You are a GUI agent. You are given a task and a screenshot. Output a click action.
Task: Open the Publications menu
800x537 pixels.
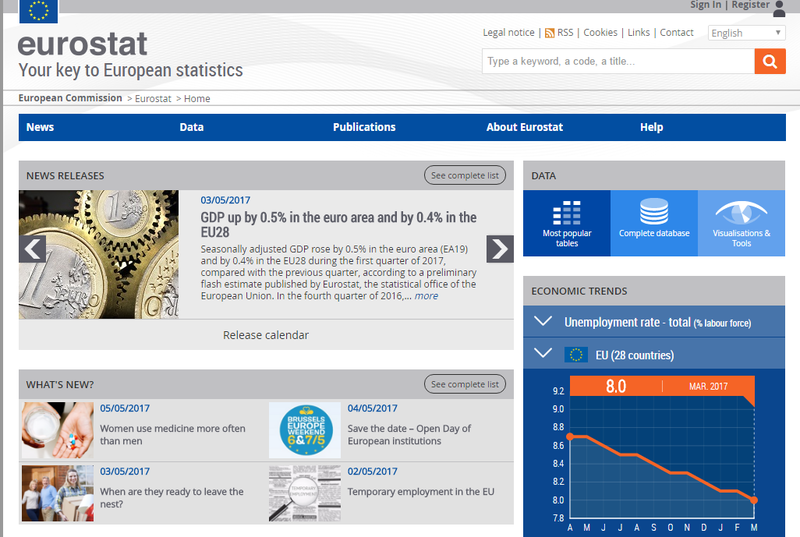[x=364, y=127]
